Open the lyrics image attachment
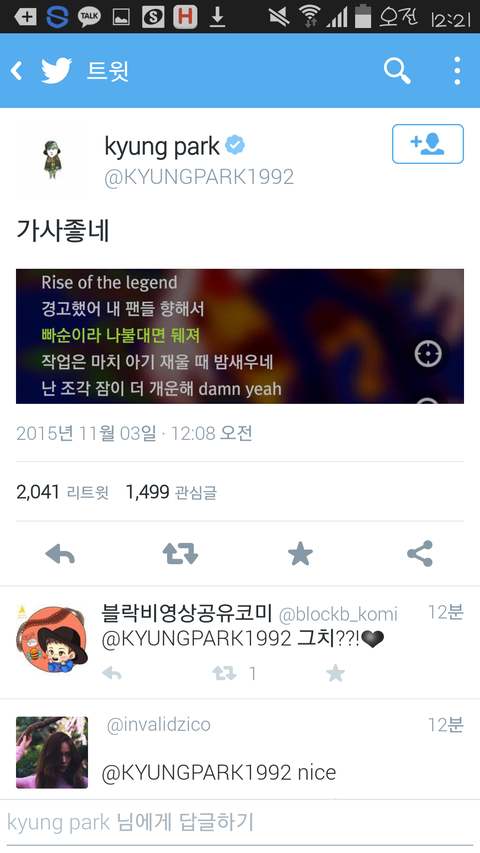Screen dimensions: 480x853 point(239,336)
